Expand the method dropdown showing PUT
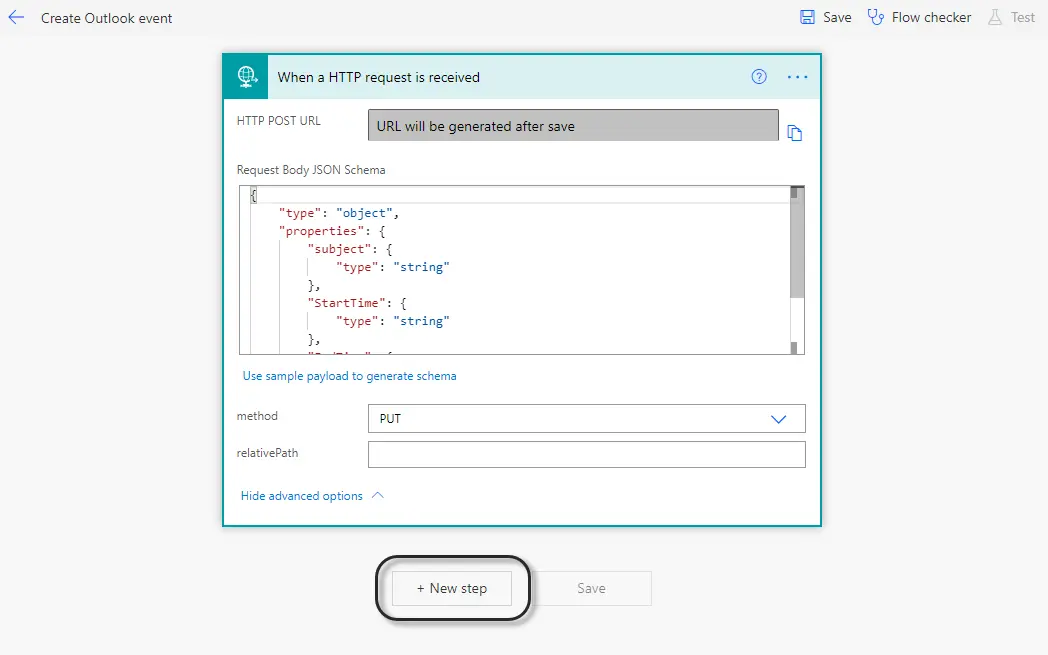The image size is (1048, 655). click(x=586, y=418)
